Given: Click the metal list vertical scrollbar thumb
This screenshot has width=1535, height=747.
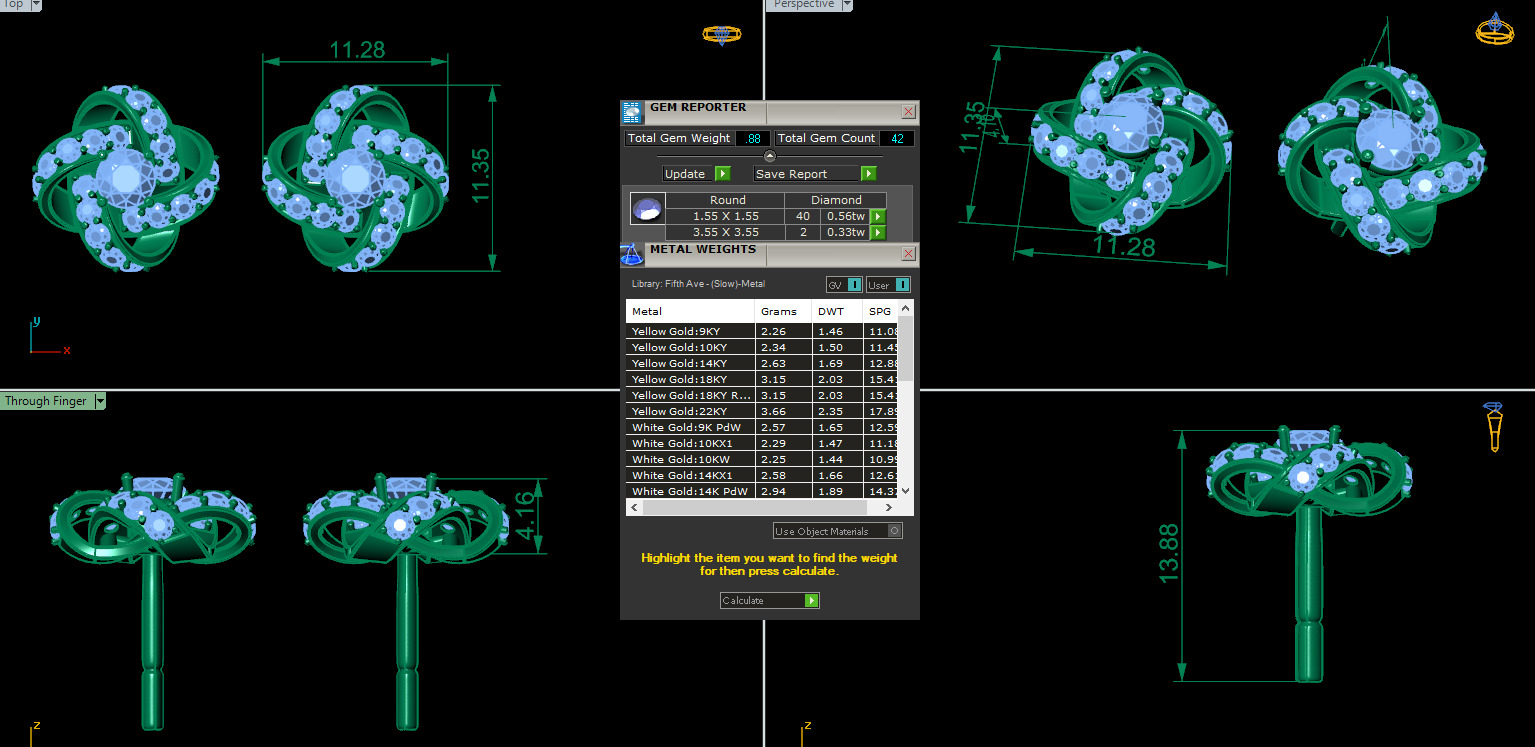Looking at the screenshot, I should [x=905, y=348].
